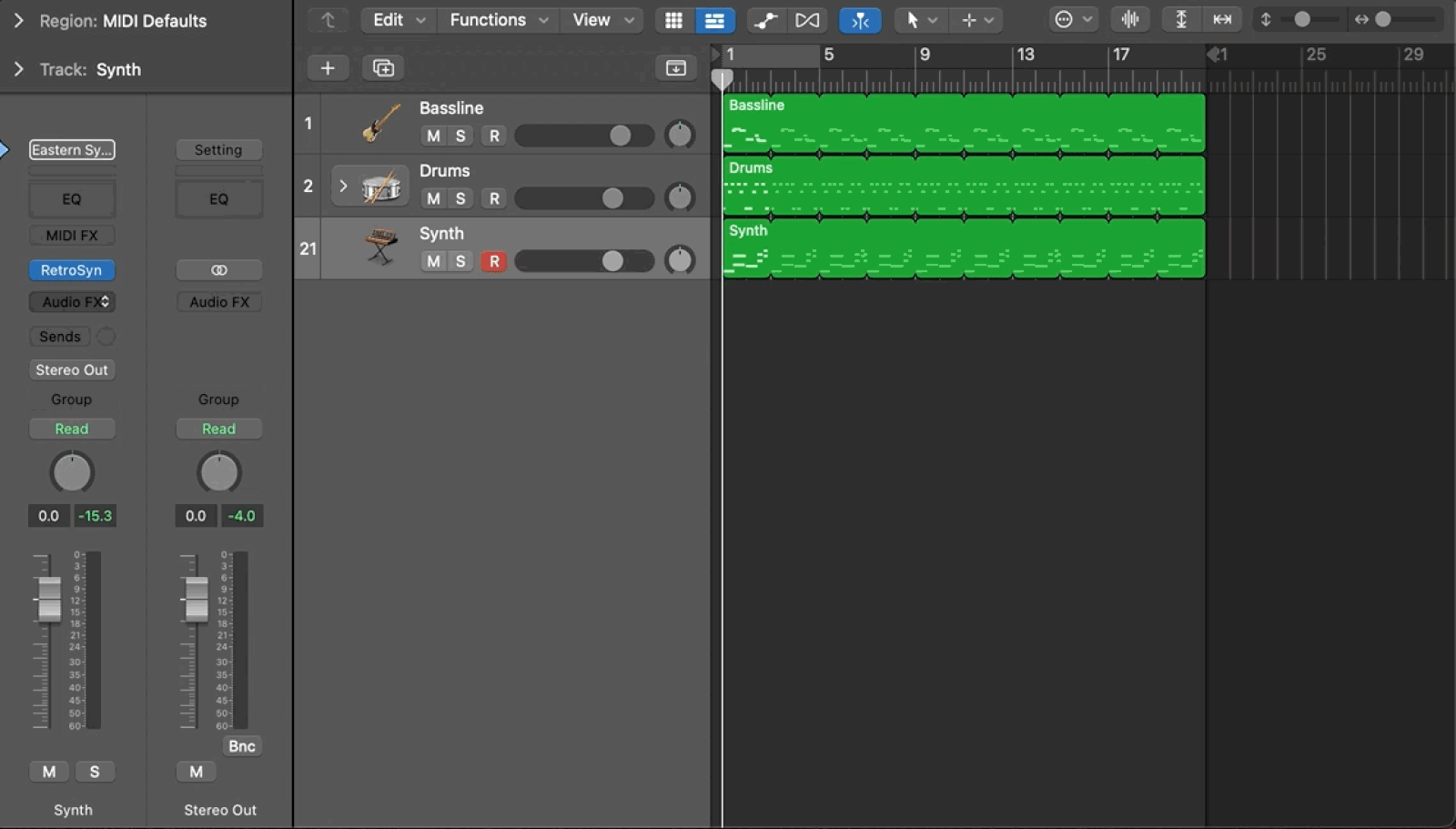Viewport: 1456px width, 829px height.
Task: Select the tracks list view icon
Action: 715,20
